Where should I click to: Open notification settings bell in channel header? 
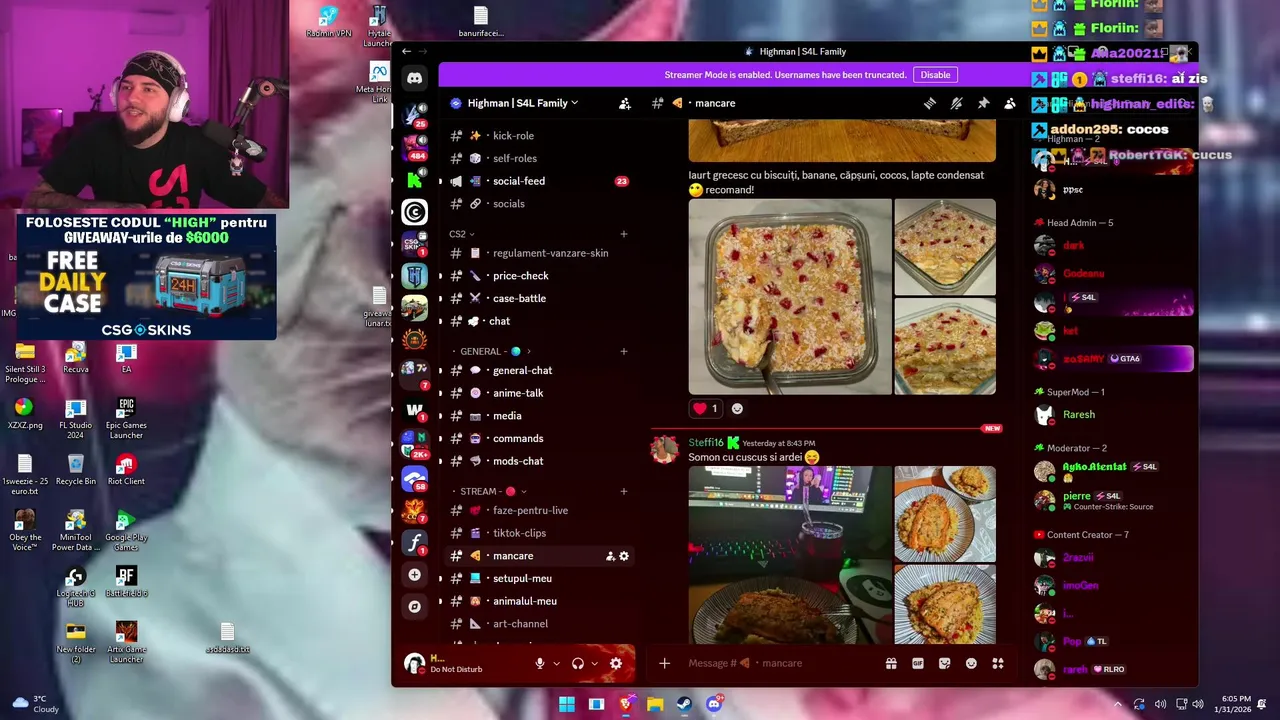click(x=957, y=103)
